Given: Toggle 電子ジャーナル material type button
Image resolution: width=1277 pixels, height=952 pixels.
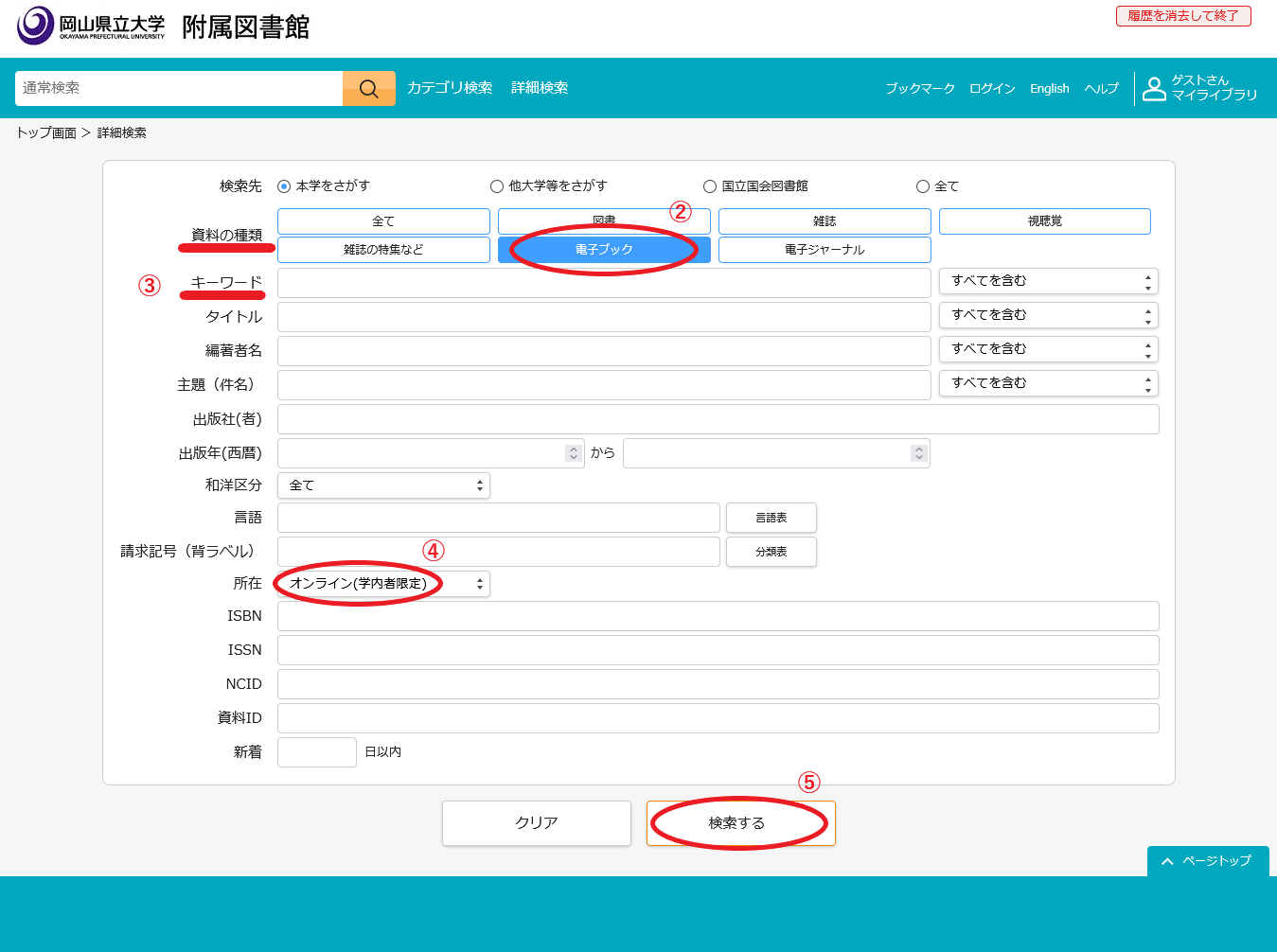Looking at the screenshot, I should coord(825,250).
